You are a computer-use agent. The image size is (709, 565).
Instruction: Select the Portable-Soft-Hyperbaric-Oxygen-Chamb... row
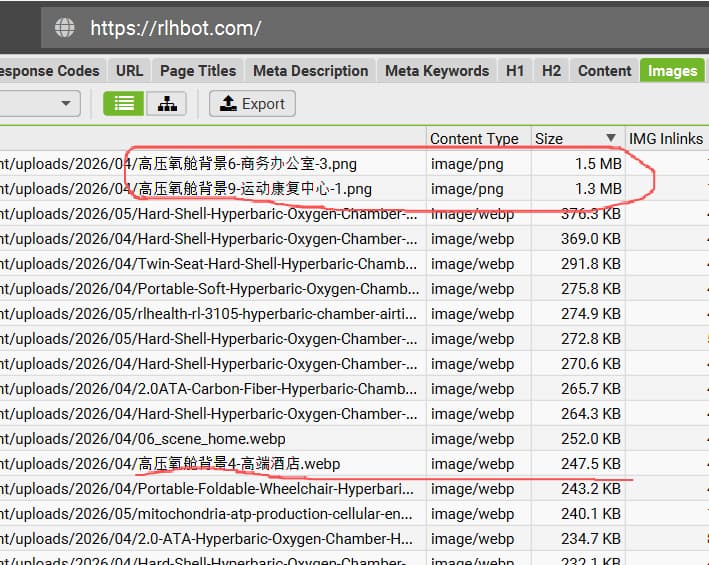[354, 288]
